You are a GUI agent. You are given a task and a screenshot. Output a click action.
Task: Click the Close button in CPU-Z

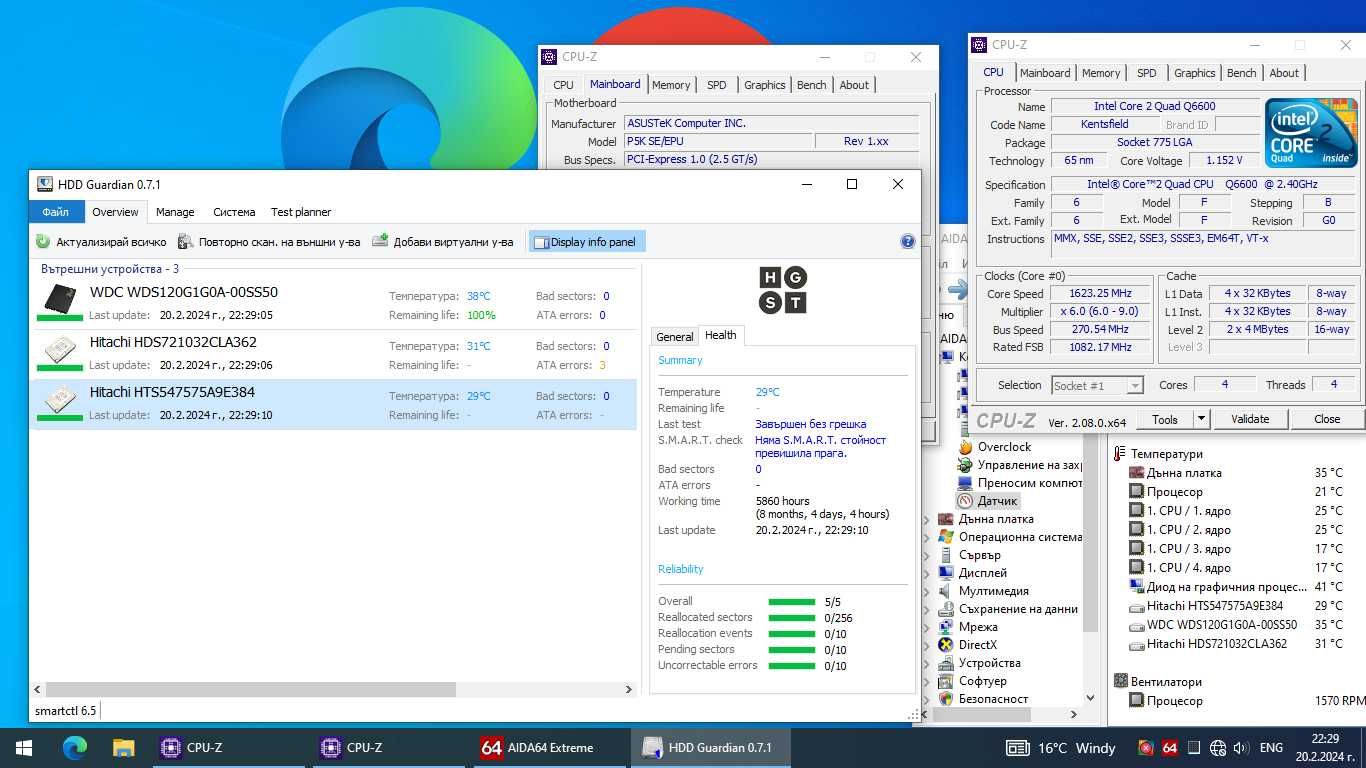pos(1327,419)
